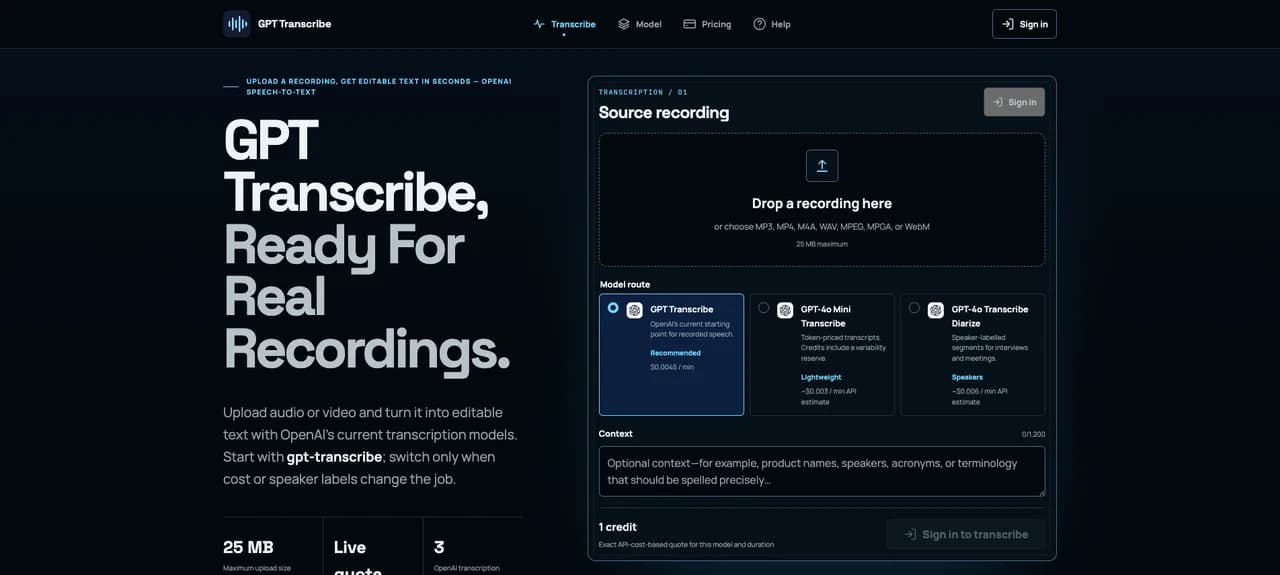
Task: Click the bold gpt-transcribe text in the description
Action: click(x=334, y=457)
